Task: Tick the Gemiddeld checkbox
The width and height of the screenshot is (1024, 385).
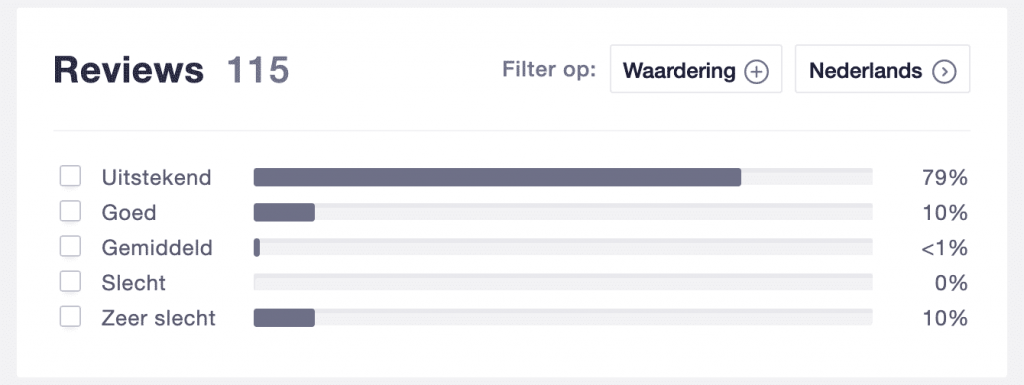Action: [x=71, y=247]
